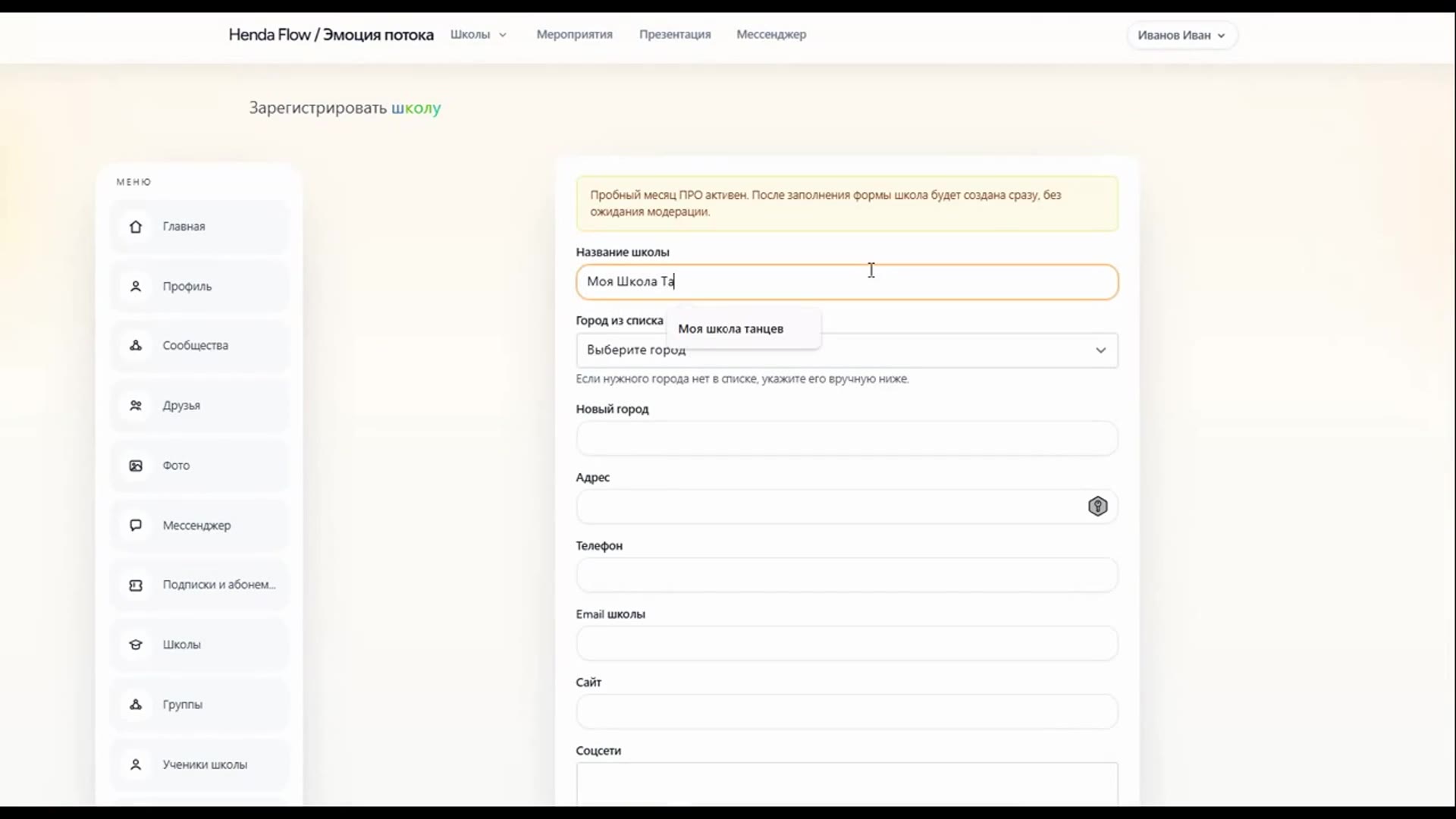Open the Школы navigation dropdown
This screenshot has height=819, width=1456.
pos(479,34)
